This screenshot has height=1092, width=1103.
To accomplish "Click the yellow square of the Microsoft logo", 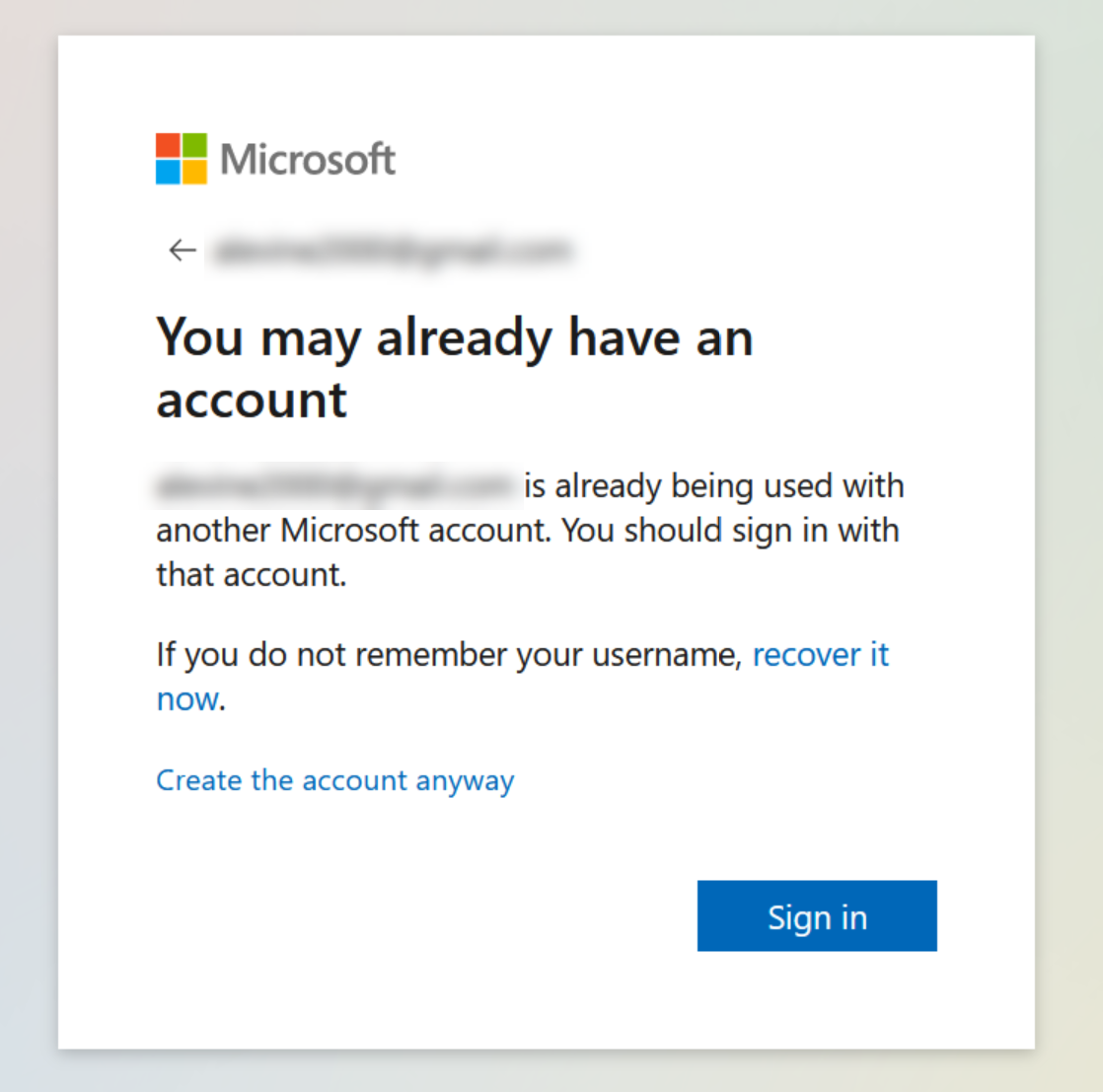I will (195, 173).
